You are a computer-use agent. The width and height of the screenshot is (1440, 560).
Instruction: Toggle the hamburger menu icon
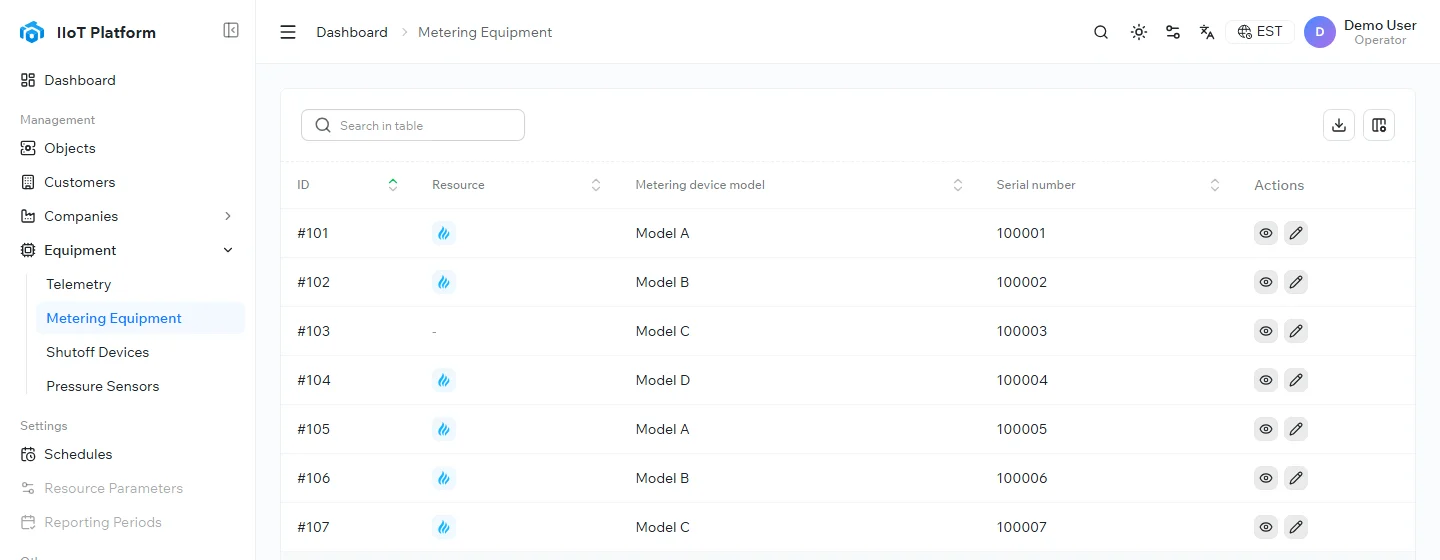[x=288, y=32]
